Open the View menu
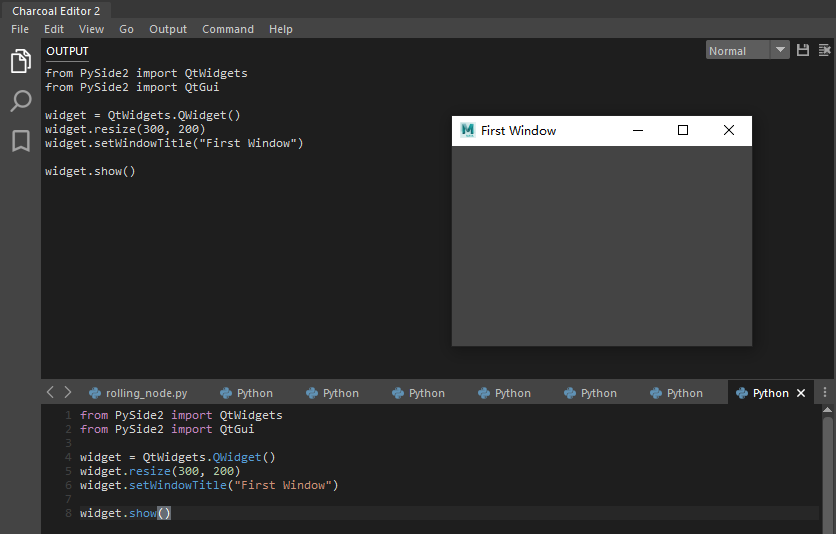This screenshot has width=836, height=534. (91, 29)
